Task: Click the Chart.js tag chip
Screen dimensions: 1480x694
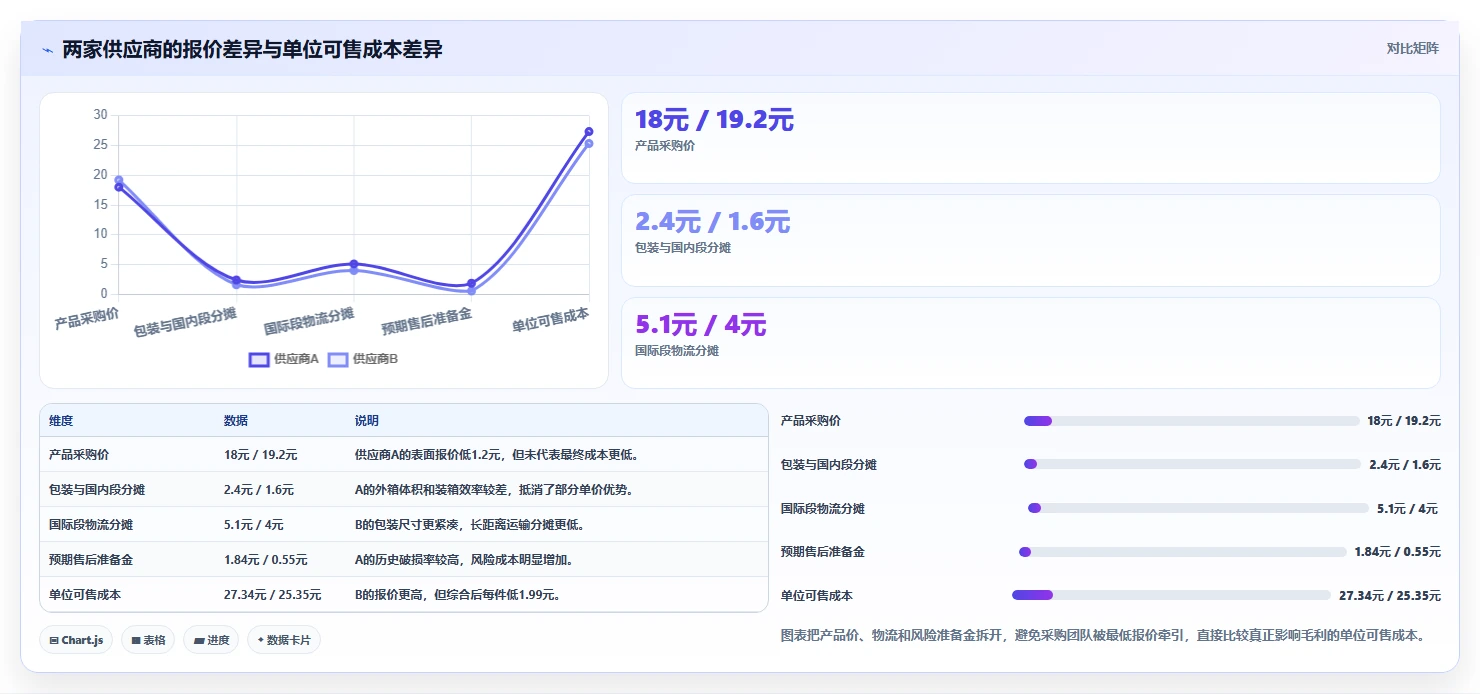Action: 76,640
